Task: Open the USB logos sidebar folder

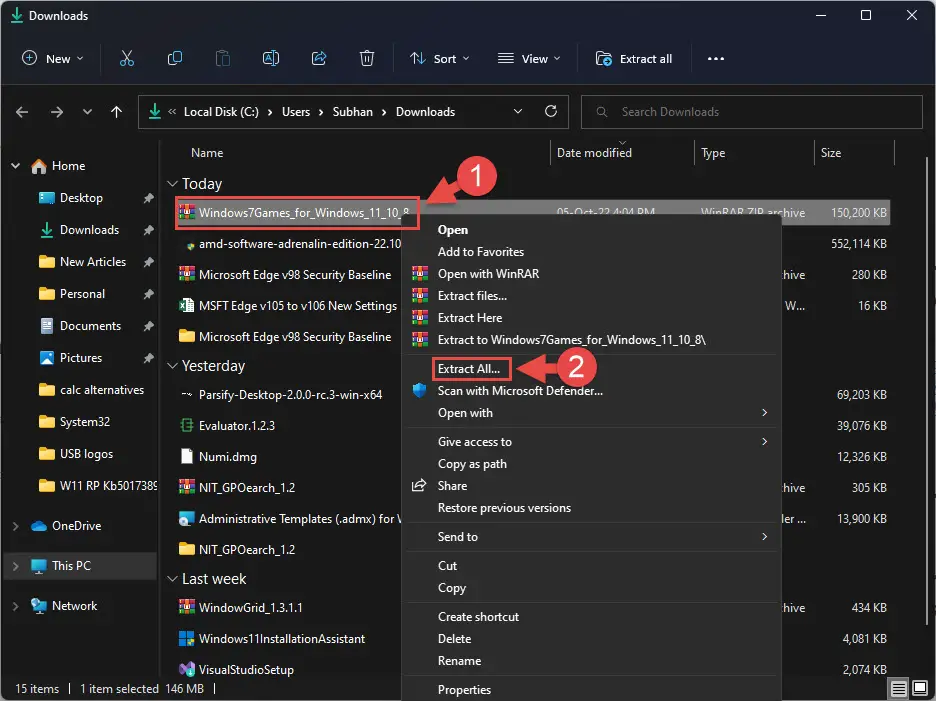Action: click(x=76, y=454)
